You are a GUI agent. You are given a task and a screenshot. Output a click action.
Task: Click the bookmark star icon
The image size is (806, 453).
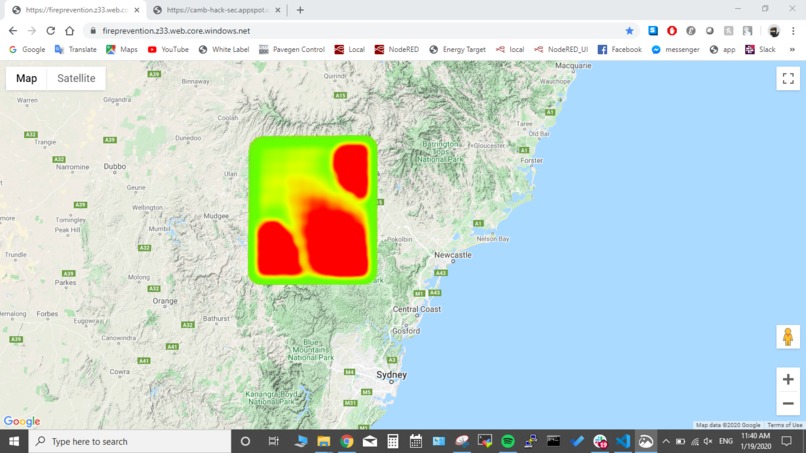[x=629, y=31]
